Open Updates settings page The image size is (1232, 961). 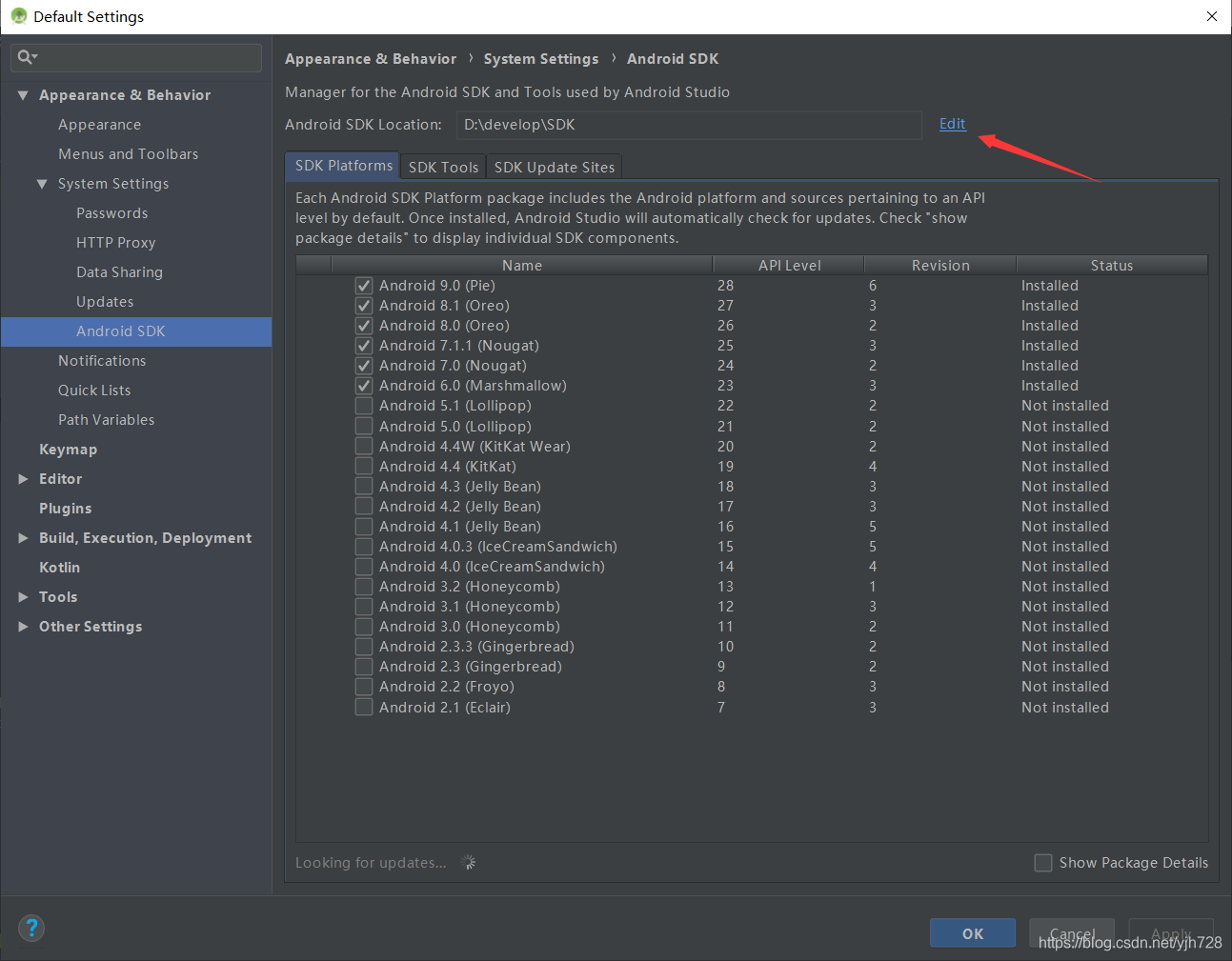(x=105, y=302)
